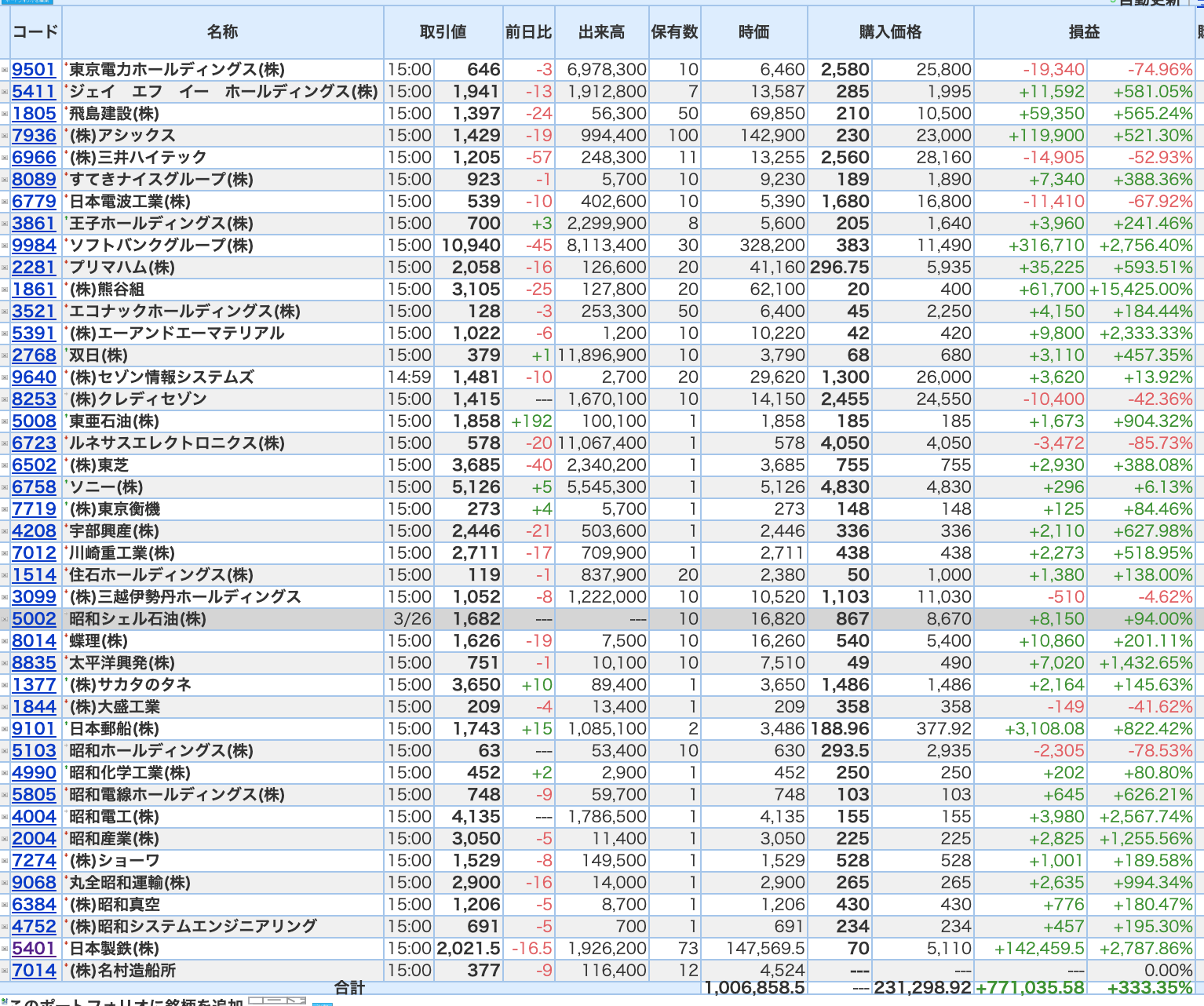The image size is (1204, 1006).
Task: Open stock code 9501 link
Action: (x=34, y=70)
